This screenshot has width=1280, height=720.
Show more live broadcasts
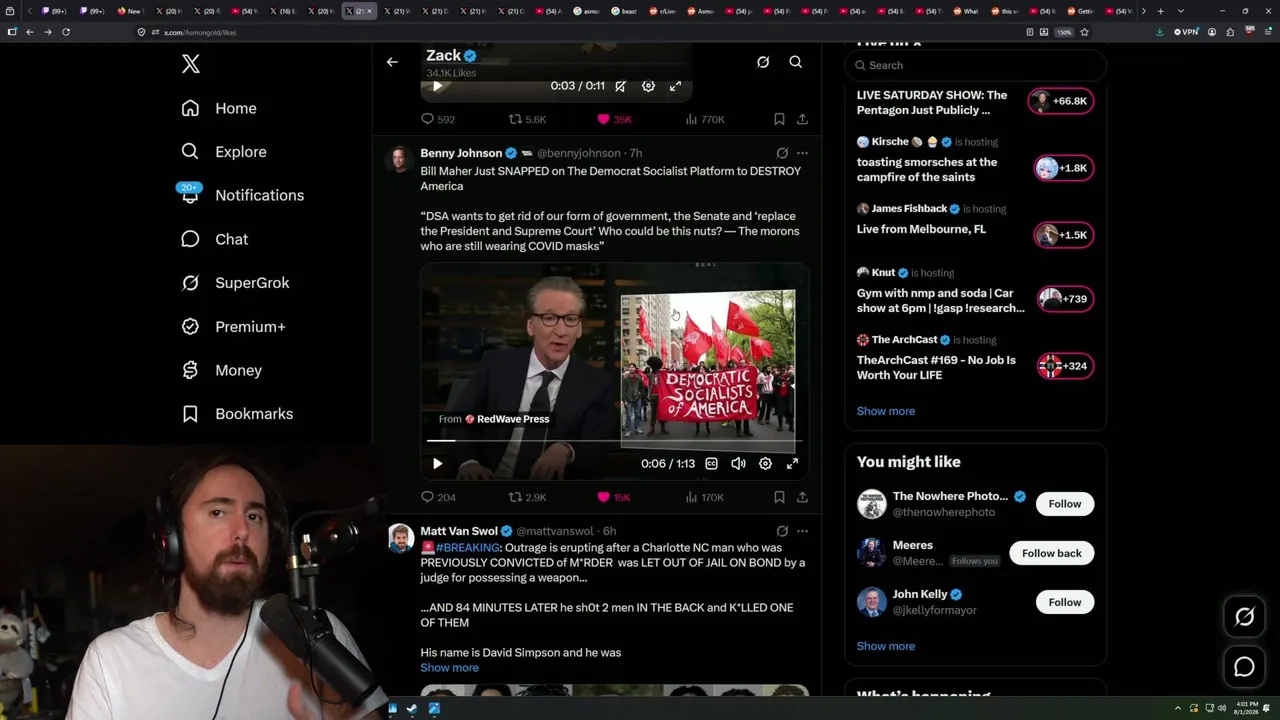(x=885, y=411)
